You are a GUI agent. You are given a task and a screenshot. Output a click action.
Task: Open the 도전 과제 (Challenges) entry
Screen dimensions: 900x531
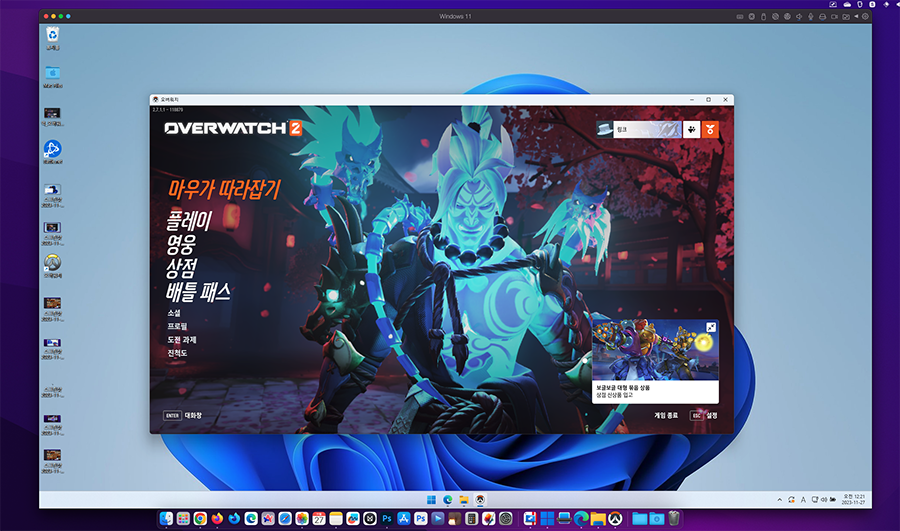(182, 340)
